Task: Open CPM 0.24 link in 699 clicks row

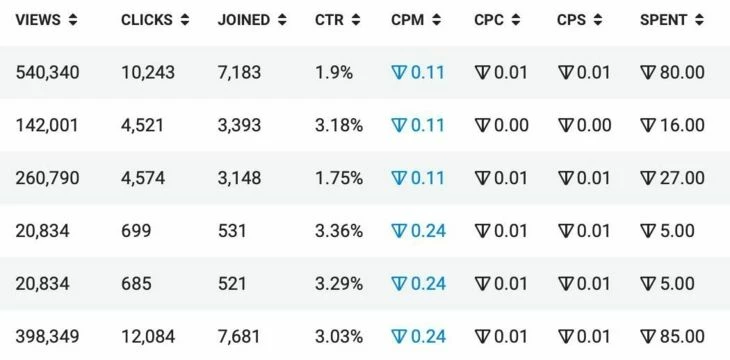Action: point(418,231)
